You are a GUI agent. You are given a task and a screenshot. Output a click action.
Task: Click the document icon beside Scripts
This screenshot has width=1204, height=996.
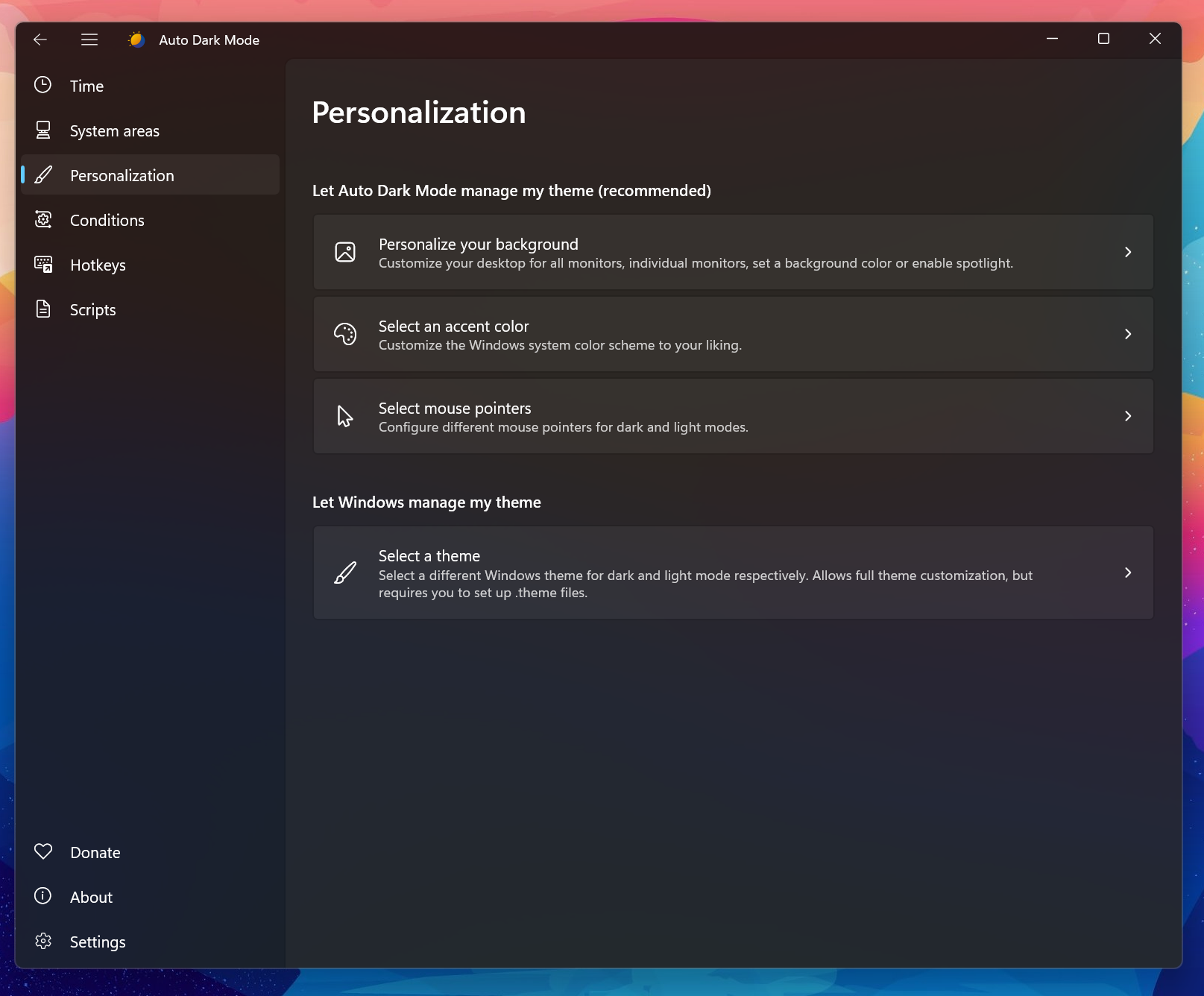coord(43,309)
